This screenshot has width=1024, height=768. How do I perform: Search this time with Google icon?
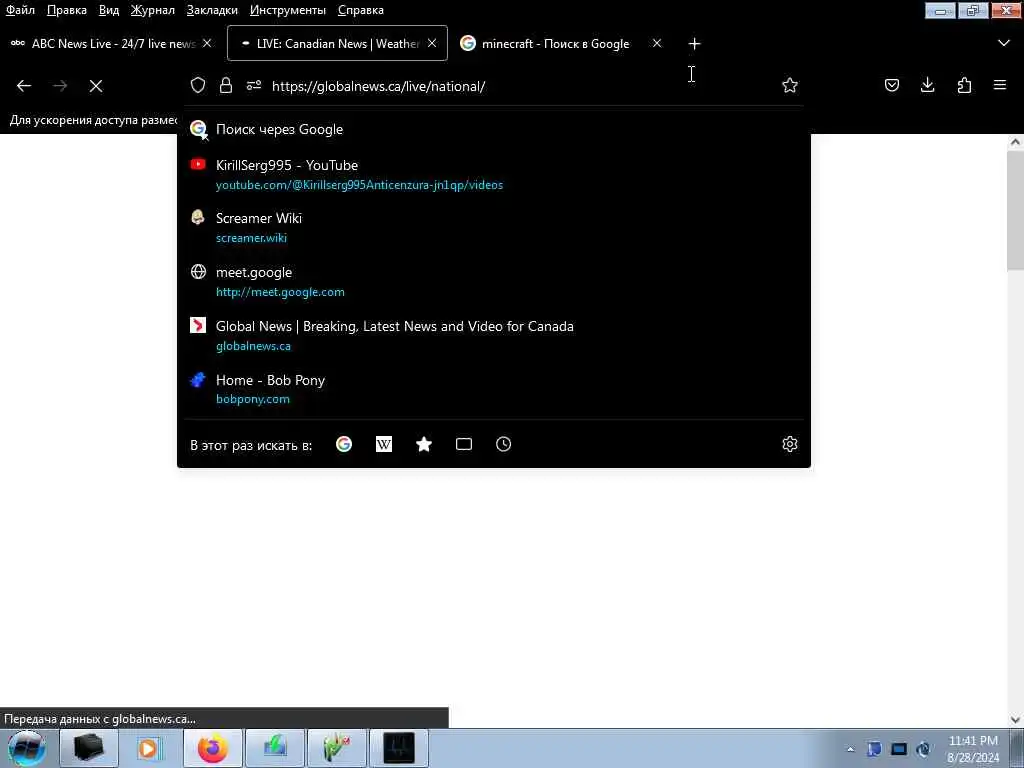(344, 444)
